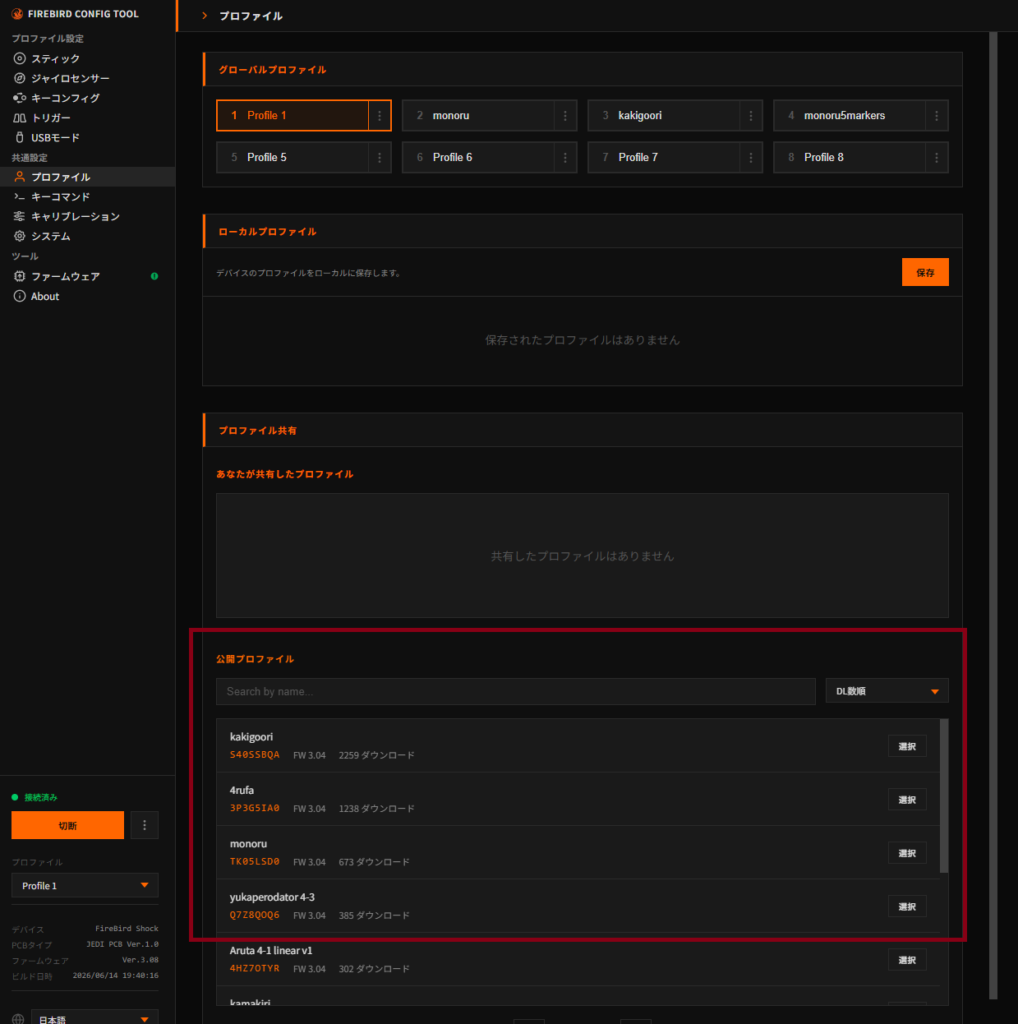Open connection options three-dot button

(144, 825)
